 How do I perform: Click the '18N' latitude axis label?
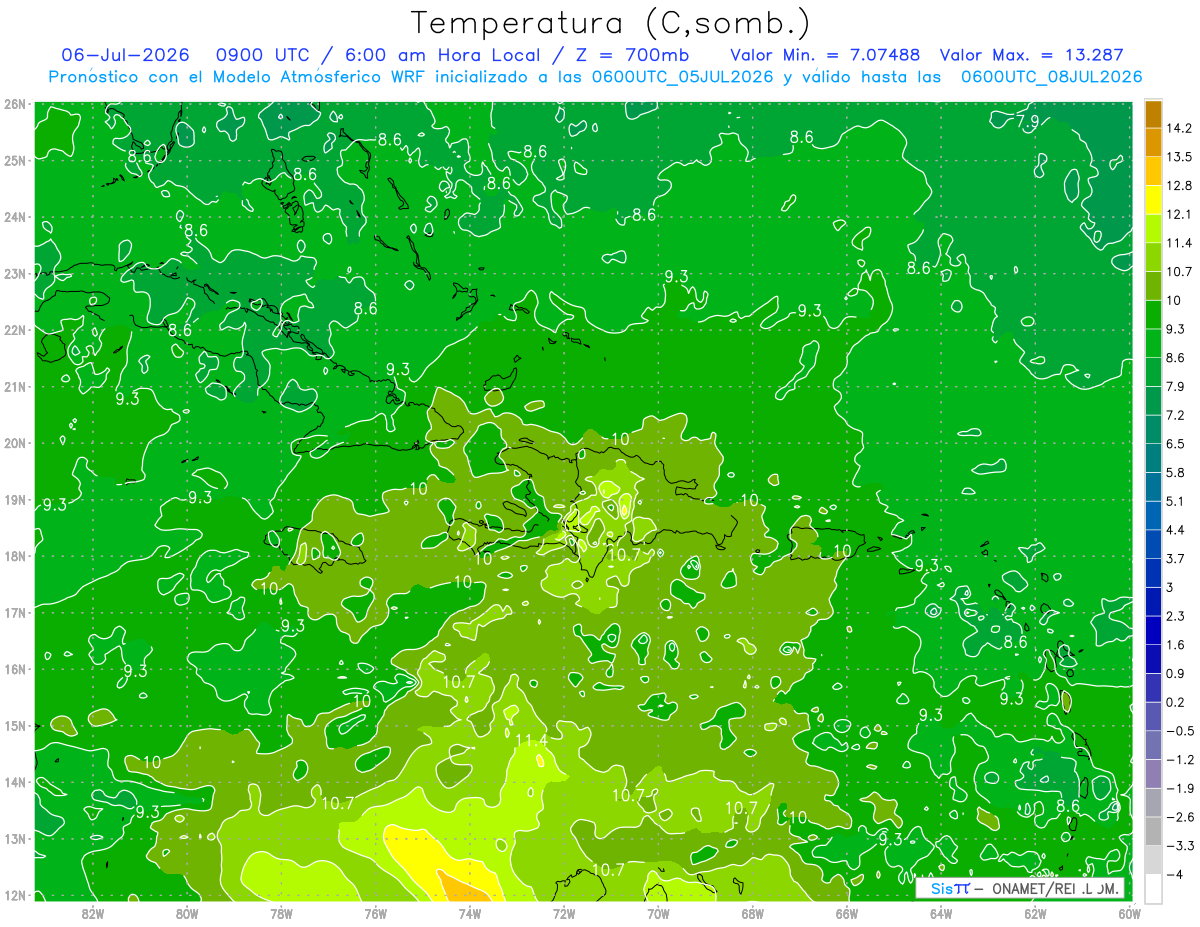tap(15, 556)
